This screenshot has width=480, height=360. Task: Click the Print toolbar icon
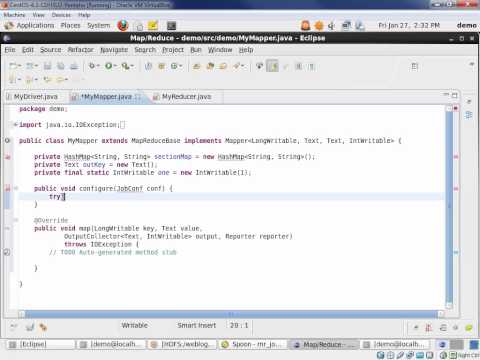coord(74,66)
